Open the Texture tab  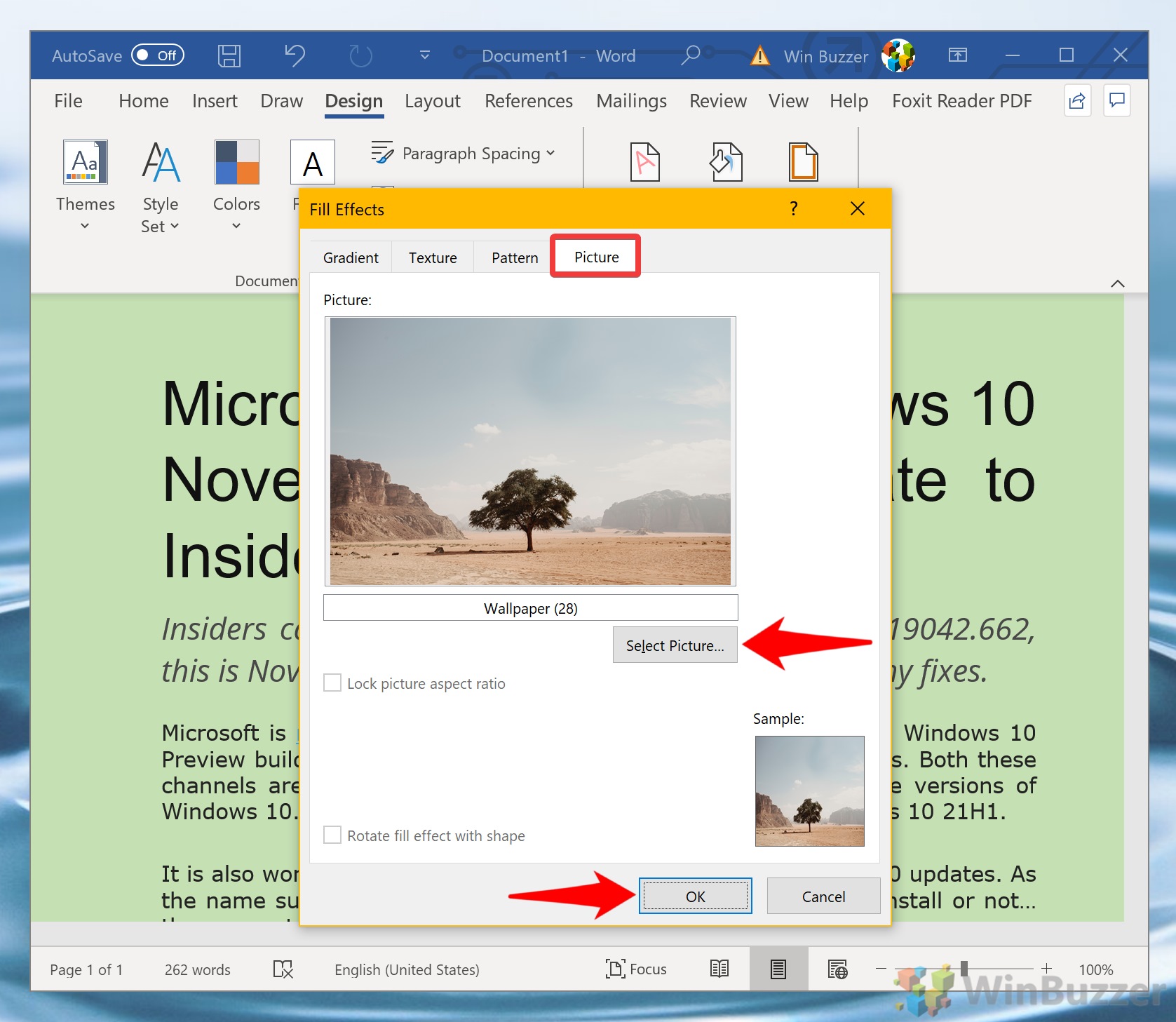point(433,258)
